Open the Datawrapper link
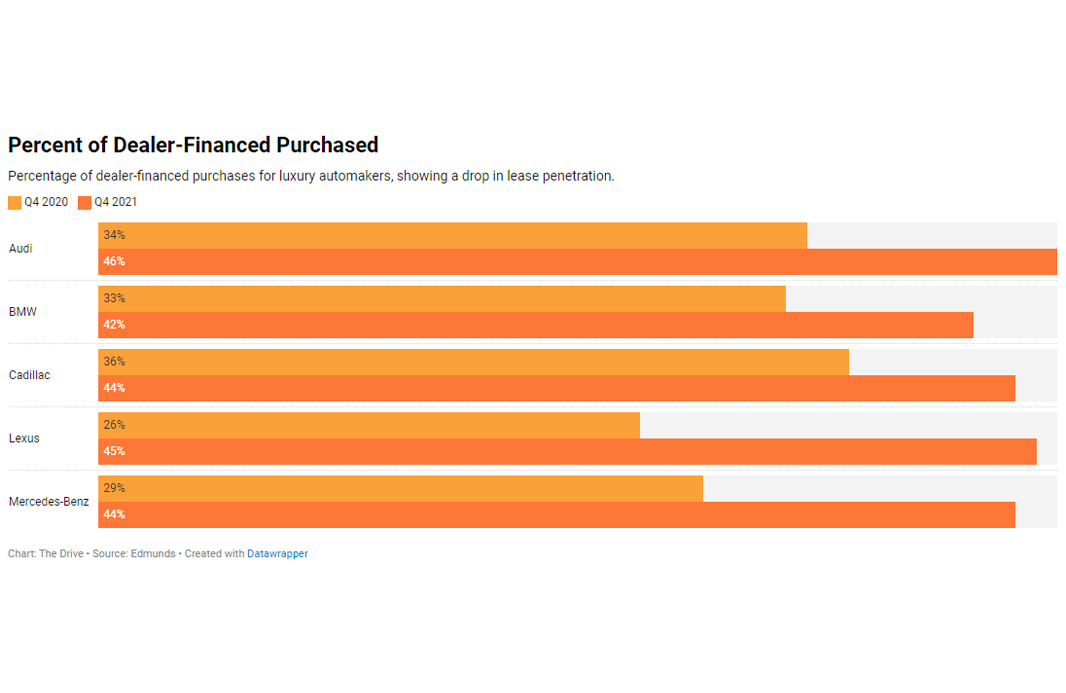The image size is (1066, 693). pyautogui.click(x=278, y=554)
